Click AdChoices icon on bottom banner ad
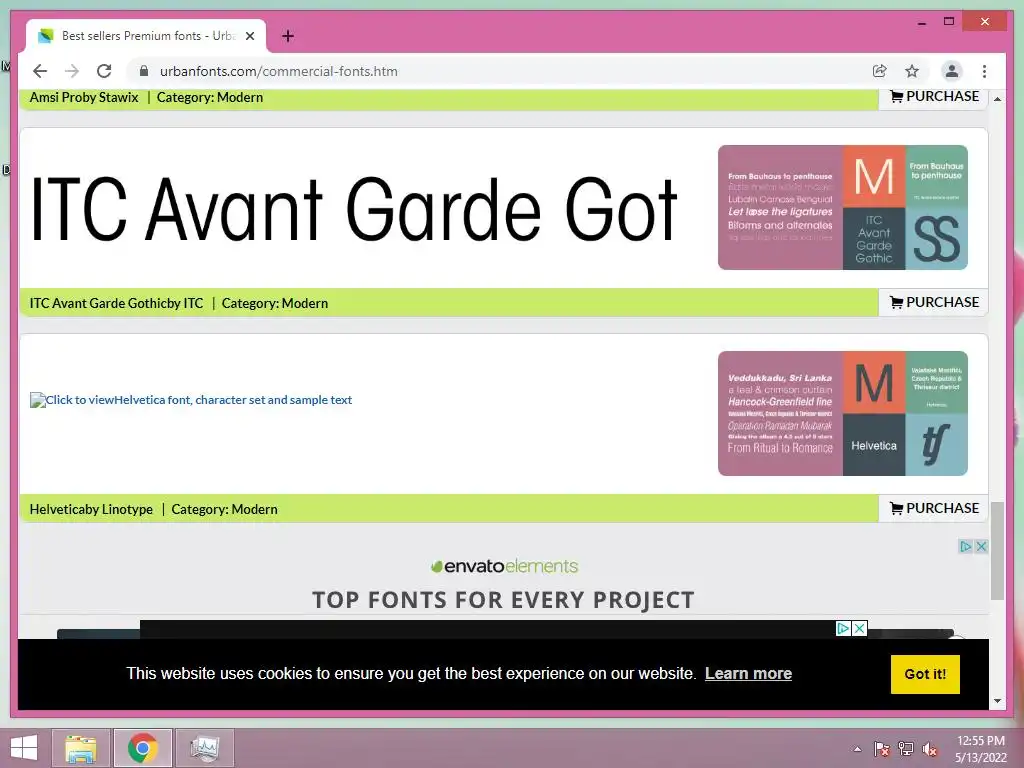The height and width of the screenshot is (768, 1024). point(844,628)
